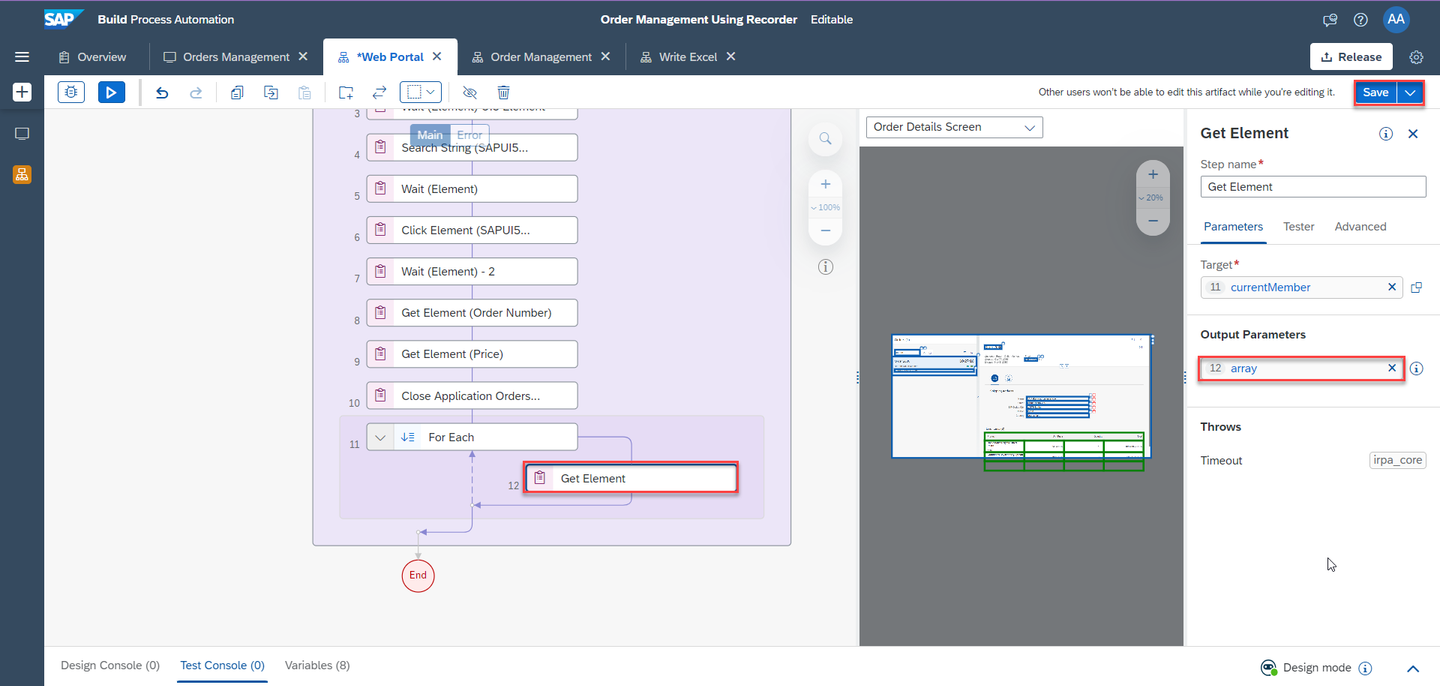
Task: Zoom out the workflow canvas
Action: [825, 230]
